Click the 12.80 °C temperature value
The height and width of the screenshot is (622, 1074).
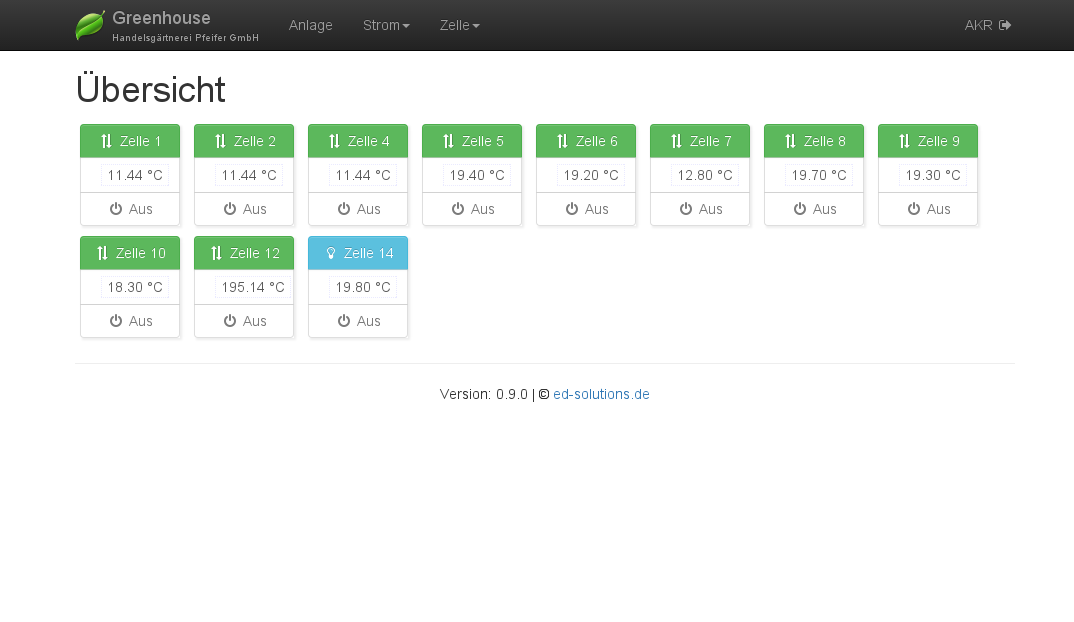705,175
